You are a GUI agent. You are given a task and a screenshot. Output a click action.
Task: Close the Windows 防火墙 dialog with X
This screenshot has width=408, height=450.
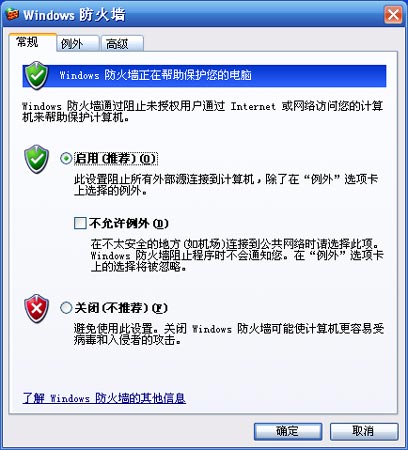[393, 14]
